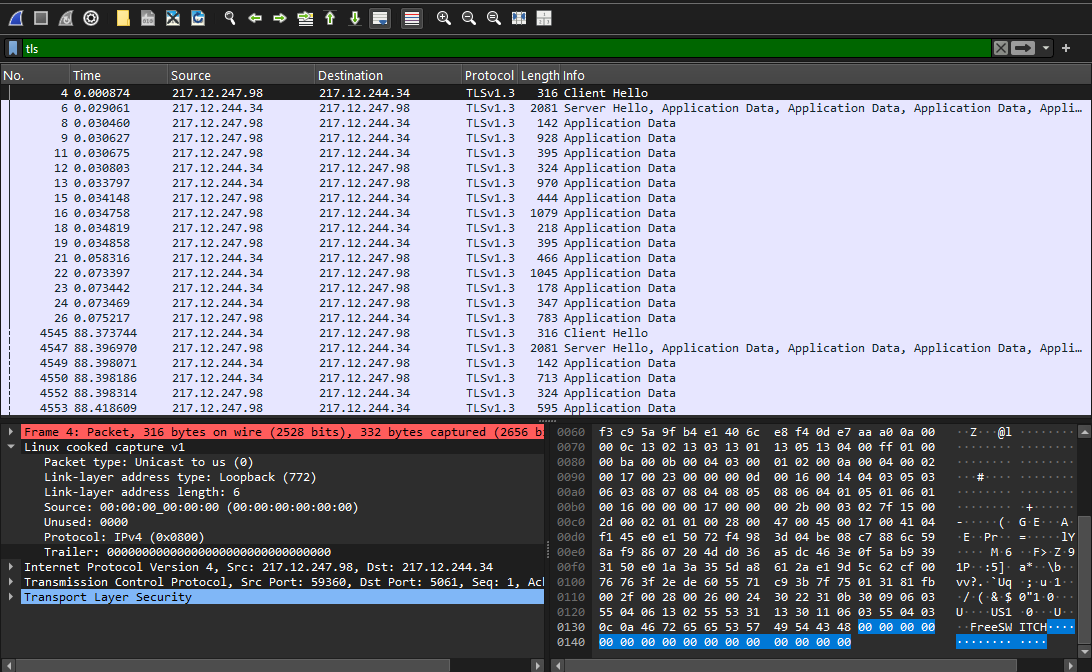This screenshot has height=672, width=1092.
Task: Jump to the first packet arrow
Action: (330, 18)
